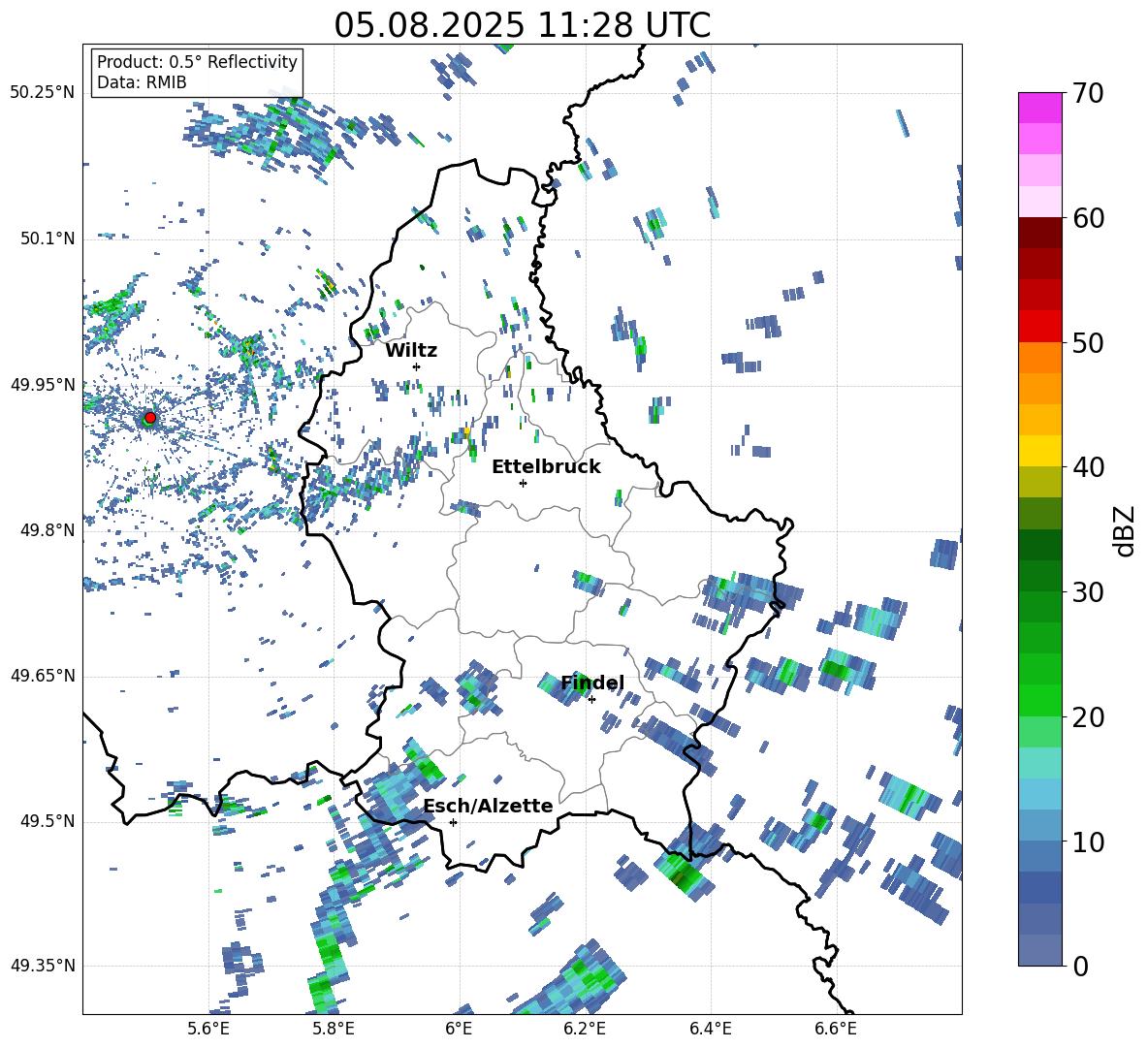
Task: Click the cyan band below 20
Action: click(1039, 763)
